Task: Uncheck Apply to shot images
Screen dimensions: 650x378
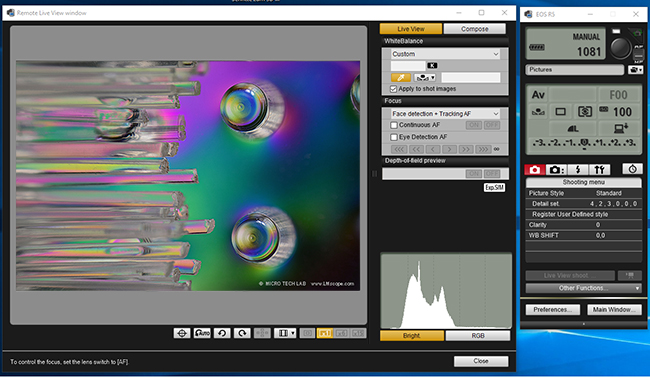Action: [x=394, y=89]
